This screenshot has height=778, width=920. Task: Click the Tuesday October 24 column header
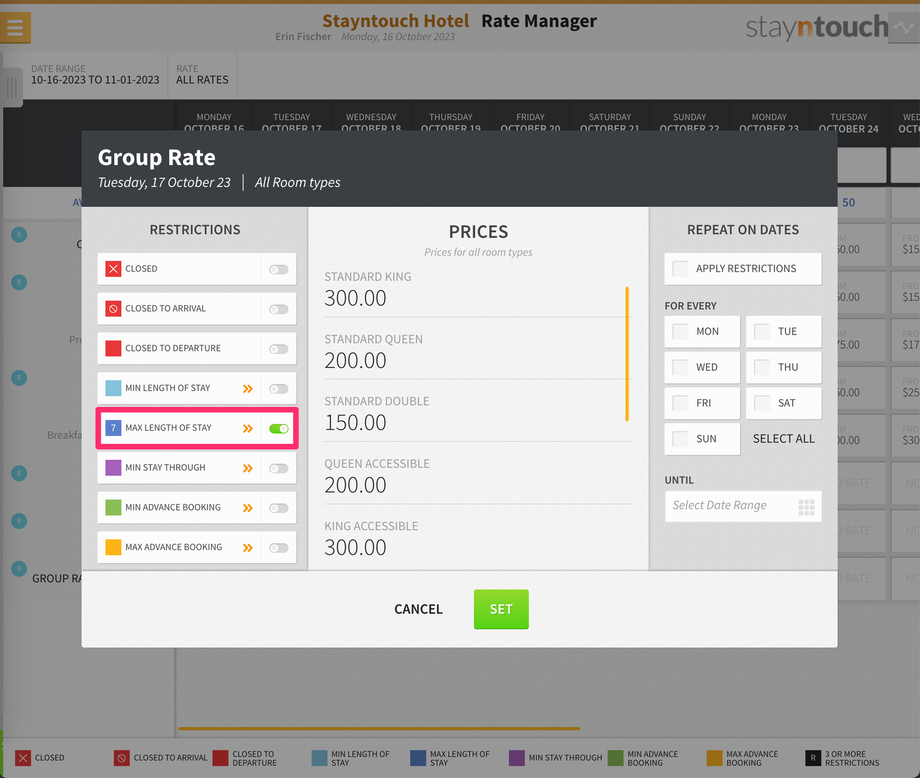[x=848, y=123]
